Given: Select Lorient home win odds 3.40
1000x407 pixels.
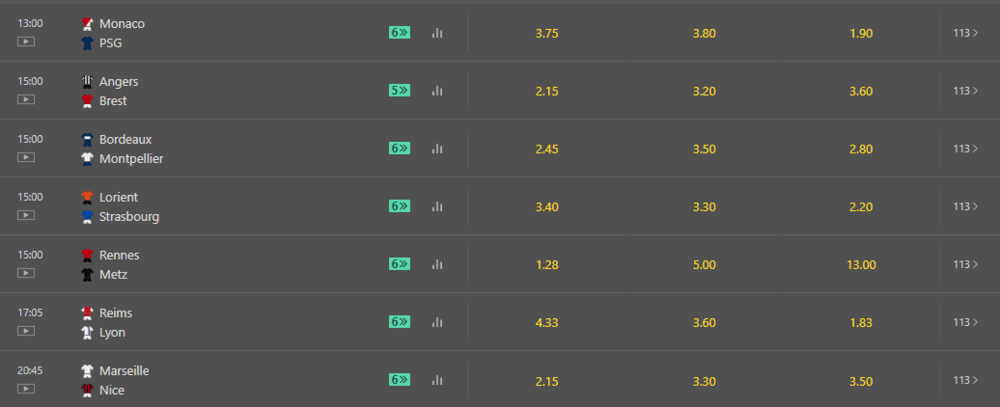Looking at the screenshot, I should point(547,207).
